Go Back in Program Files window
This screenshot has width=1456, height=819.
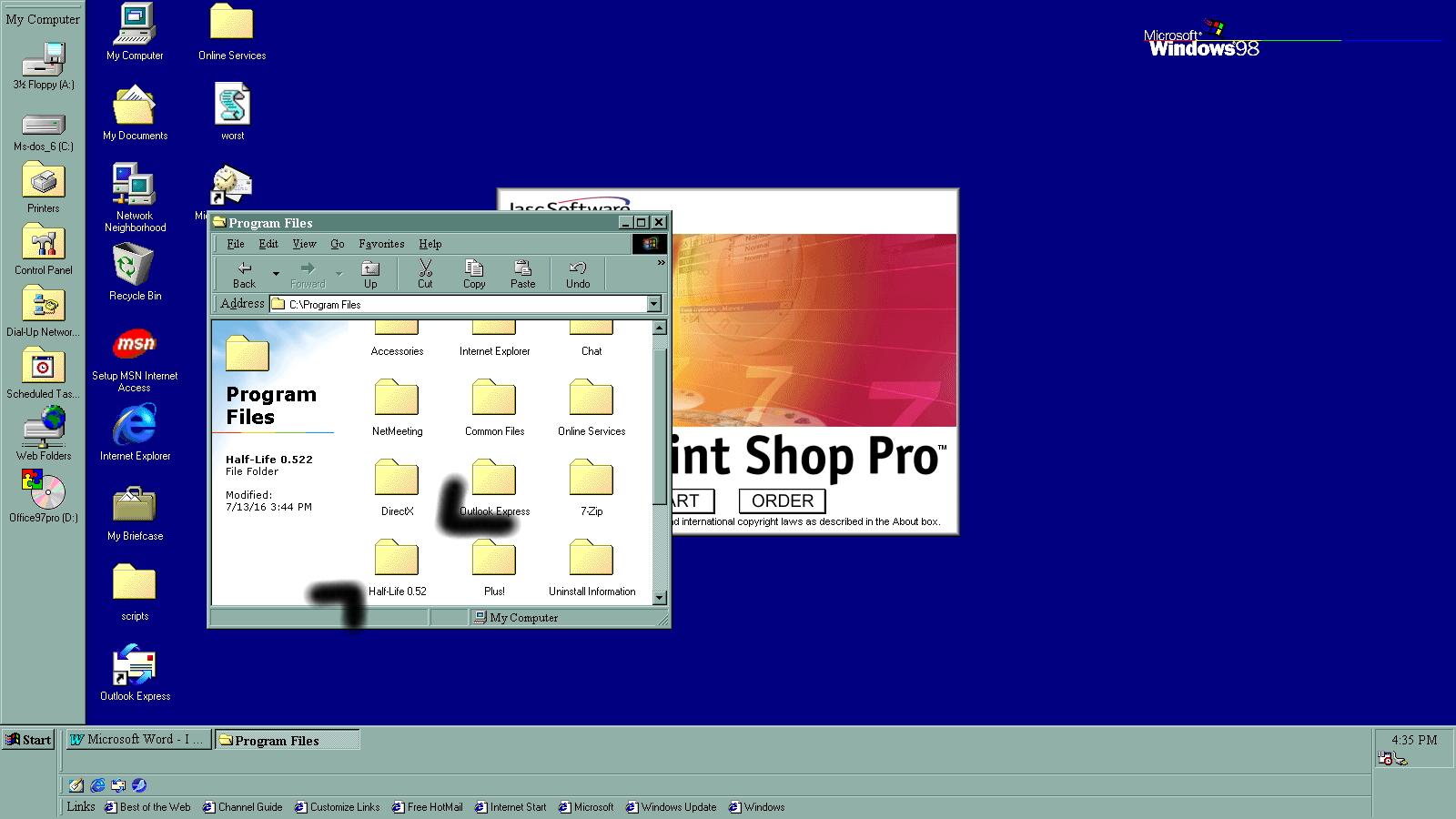[x=245, y=274]
